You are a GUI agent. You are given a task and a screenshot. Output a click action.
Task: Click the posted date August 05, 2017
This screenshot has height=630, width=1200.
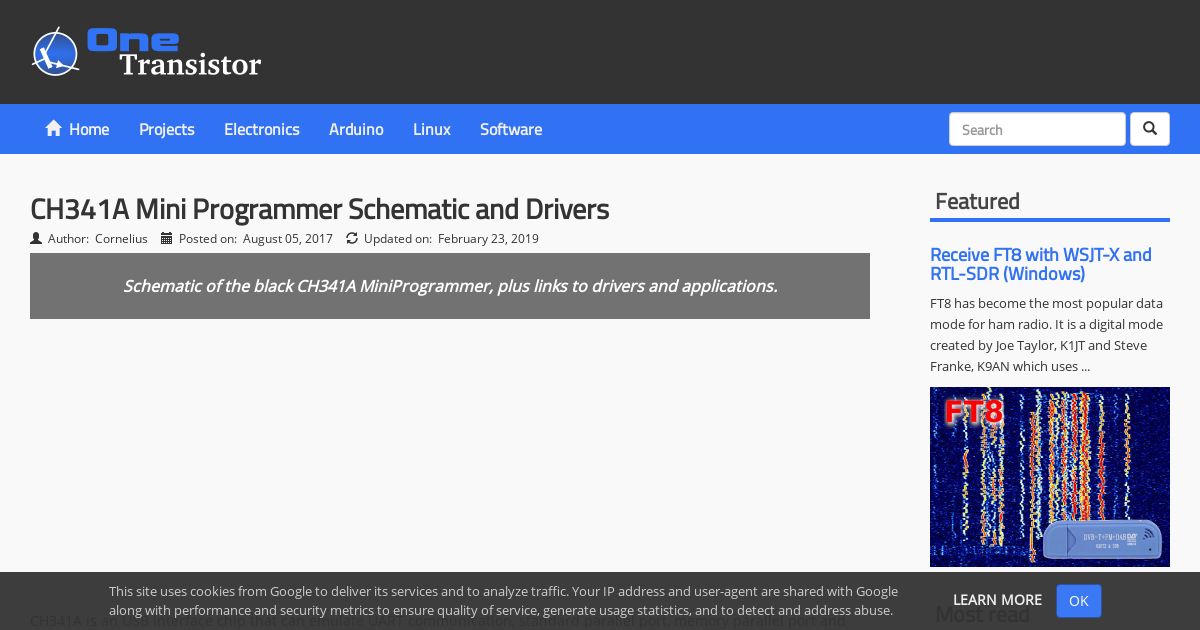click(x=288, y=238)
